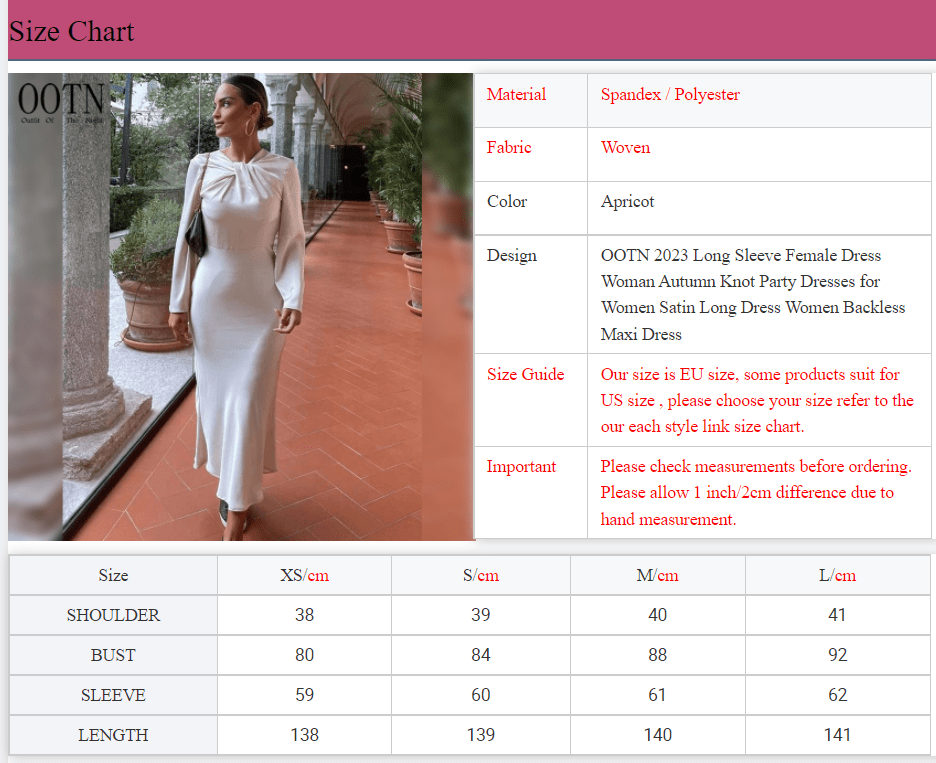This screenshot has width=936, height=763.
Task: Select the XS/cm column header
Action: (x=303, y=575)
